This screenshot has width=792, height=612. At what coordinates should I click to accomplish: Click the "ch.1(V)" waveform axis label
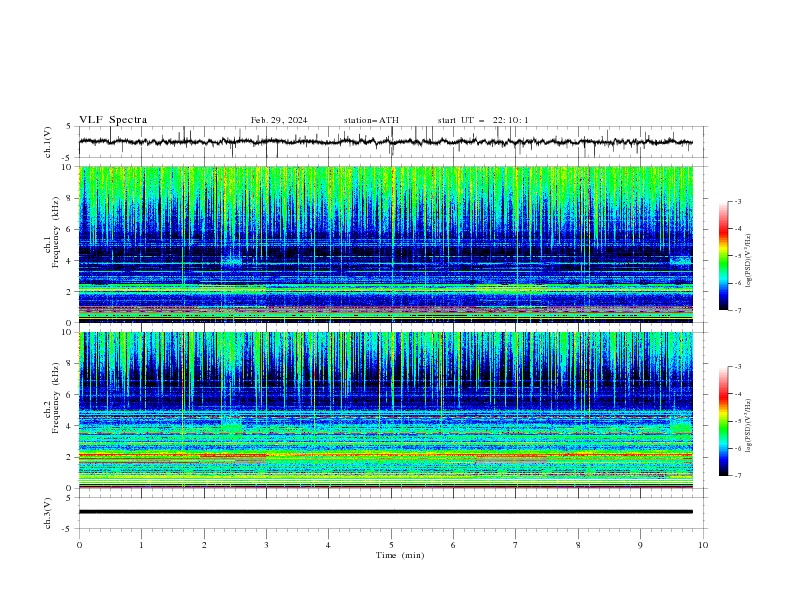pyautogui.click(x=48, y=142)
